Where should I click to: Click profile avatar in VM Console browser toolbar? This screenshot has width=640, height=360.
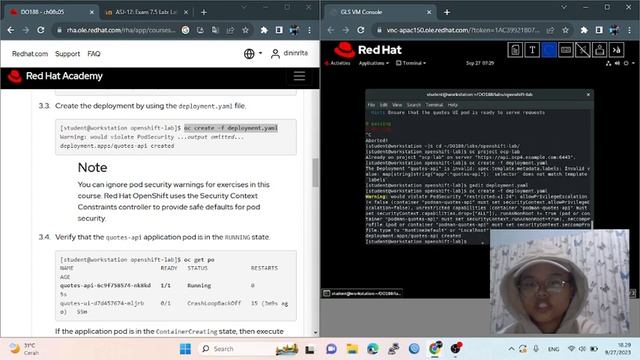pyautogui.click(x=614, y=30)
